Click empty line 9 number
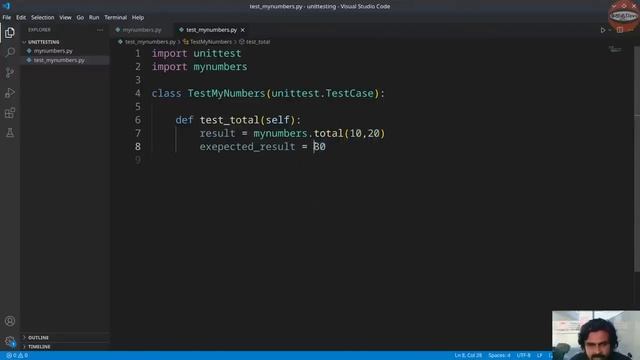The height and width of the screenshot is (360, 640). [138, 160]
